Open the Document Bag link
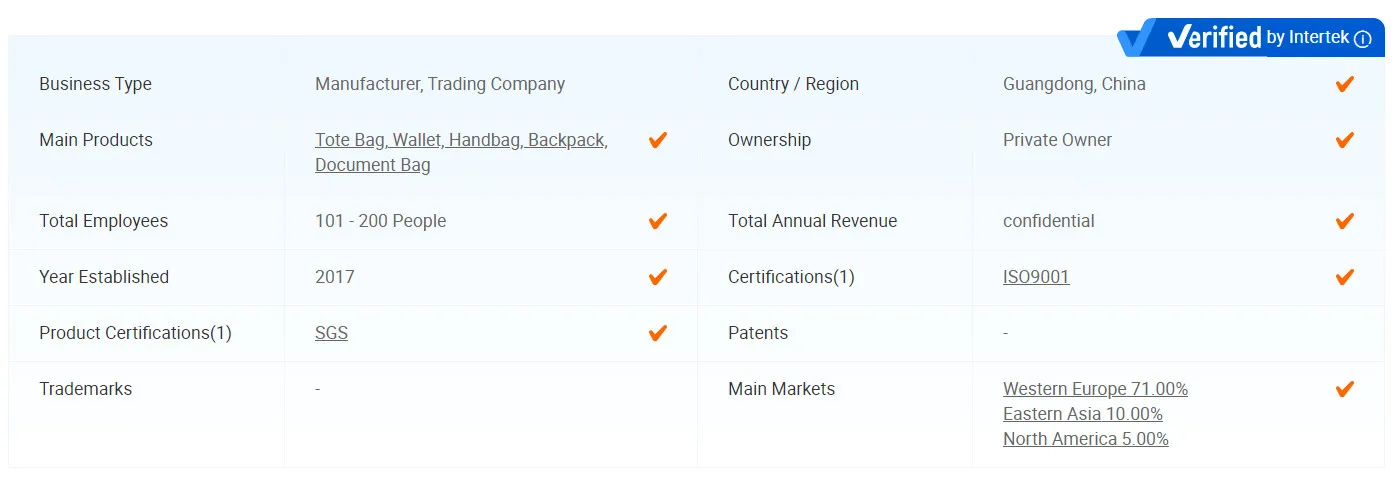The width and height of the screenshot is (1400, 483). click(372, 165)
